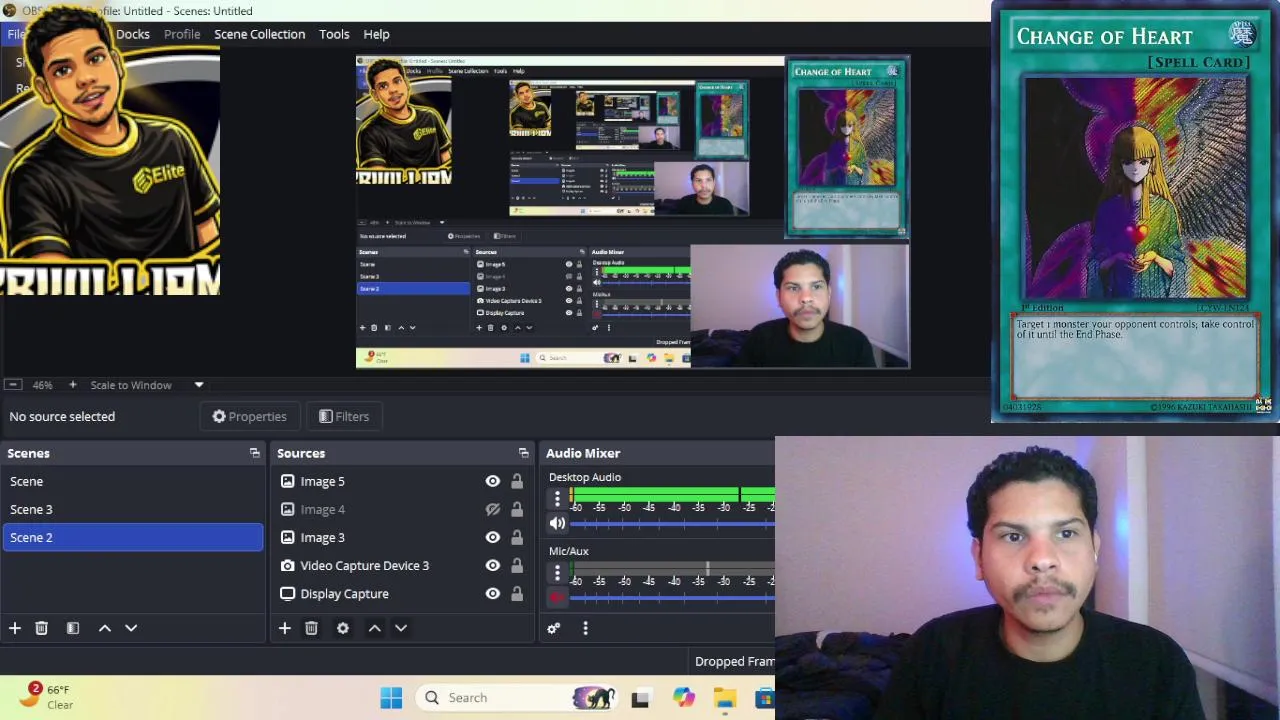Viewport: 1280px width, 720px height.
Task: Click the OBS preview canvas
Action: (633, 212)
